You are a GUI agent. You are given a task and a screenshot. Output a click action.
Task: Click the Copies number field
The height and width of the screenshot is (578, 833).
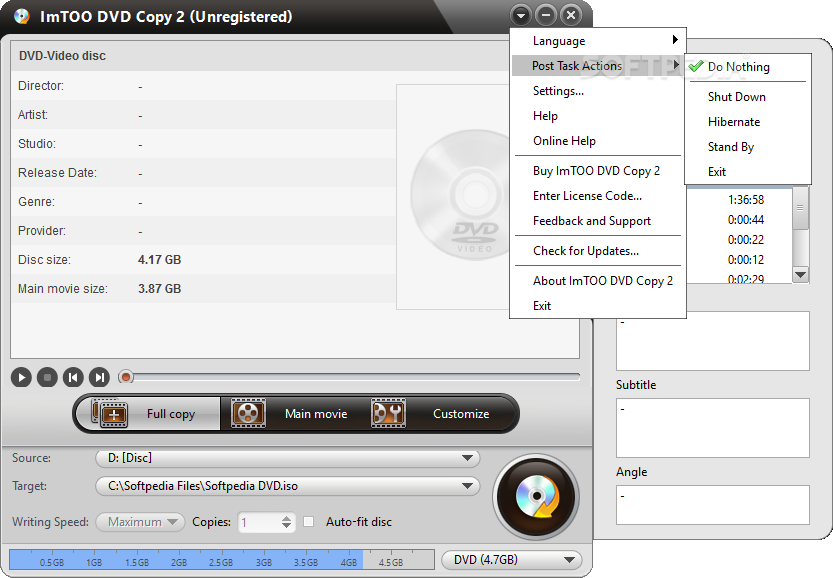[259, 522]
